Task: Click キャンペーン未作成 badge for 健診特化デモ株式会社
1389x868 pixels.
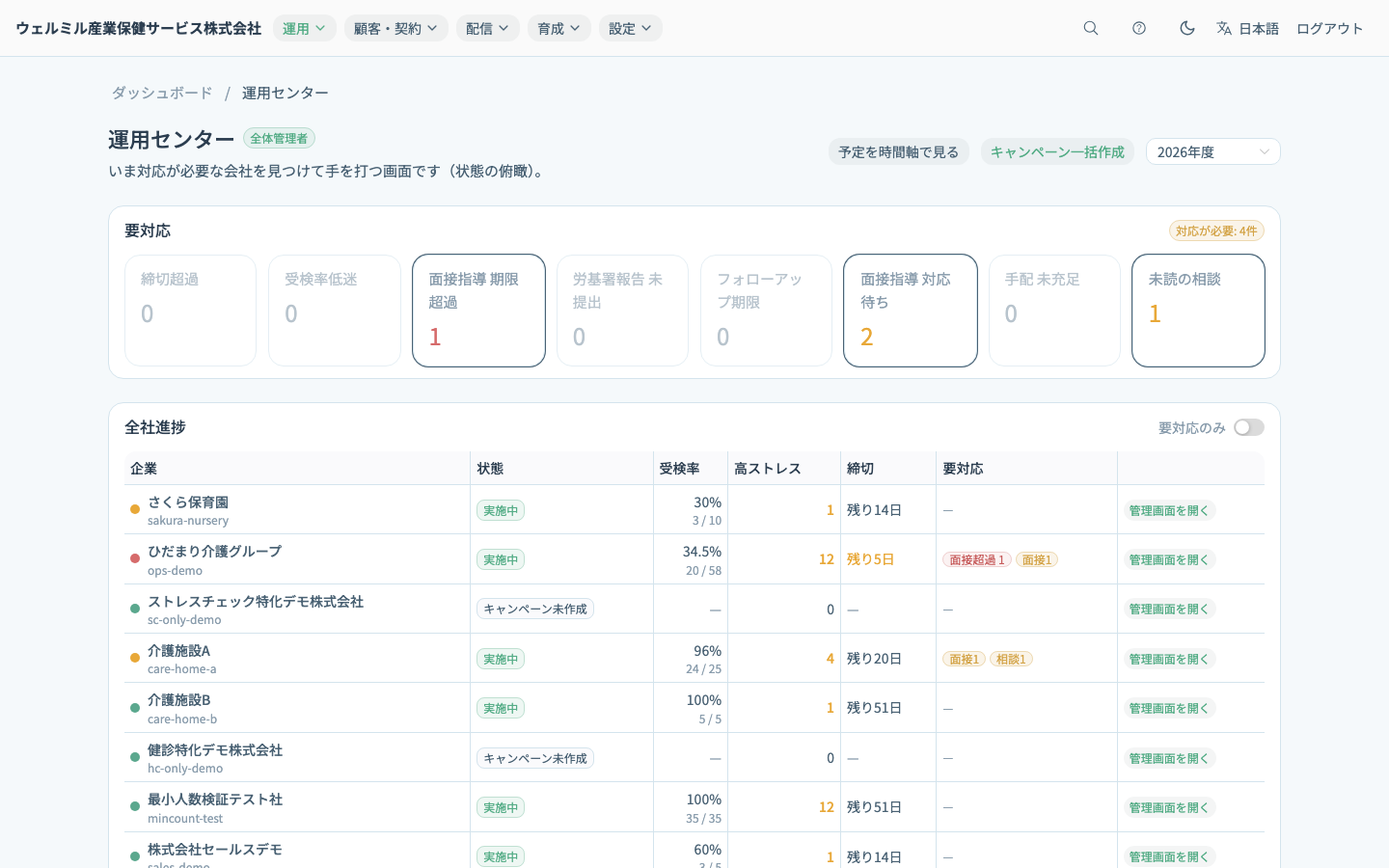Action: (x=535, y=758)
